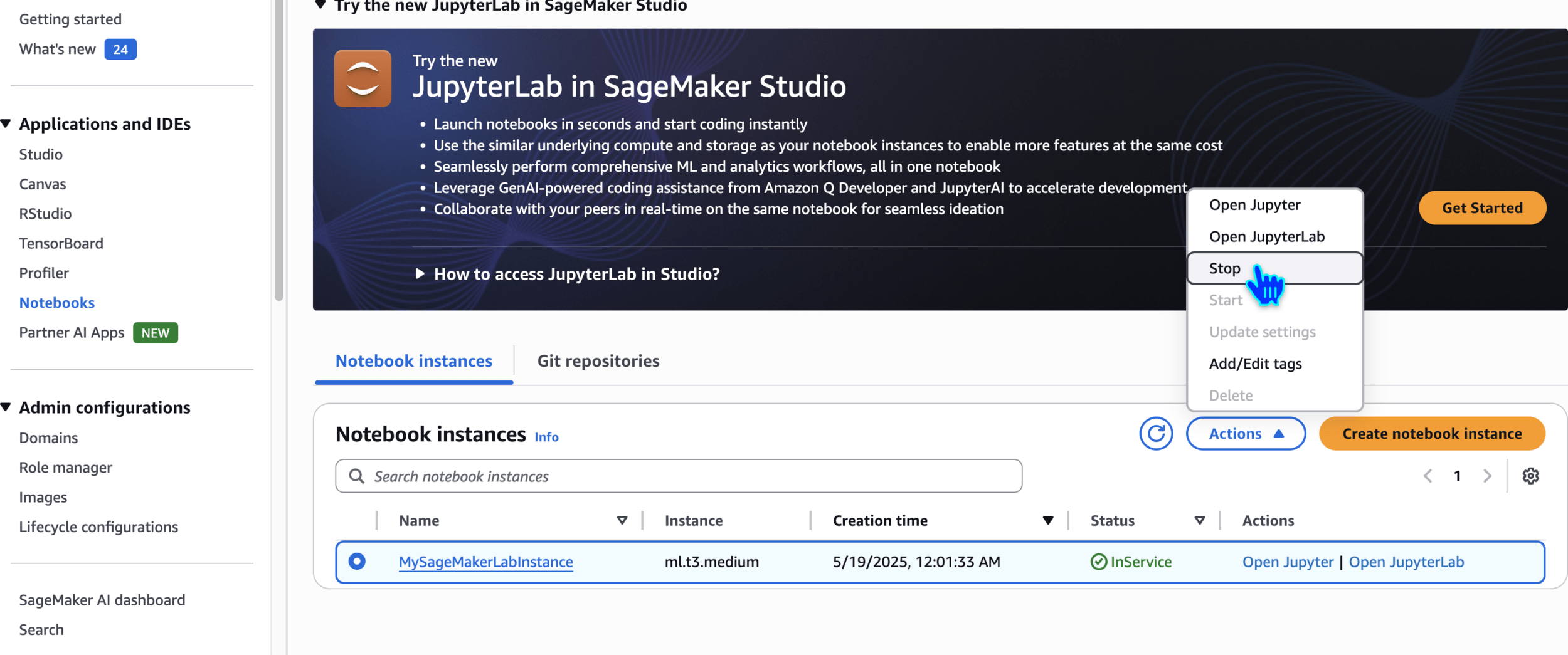Click the JupyterLab orange logo
1568x655 pixels.
363,78
